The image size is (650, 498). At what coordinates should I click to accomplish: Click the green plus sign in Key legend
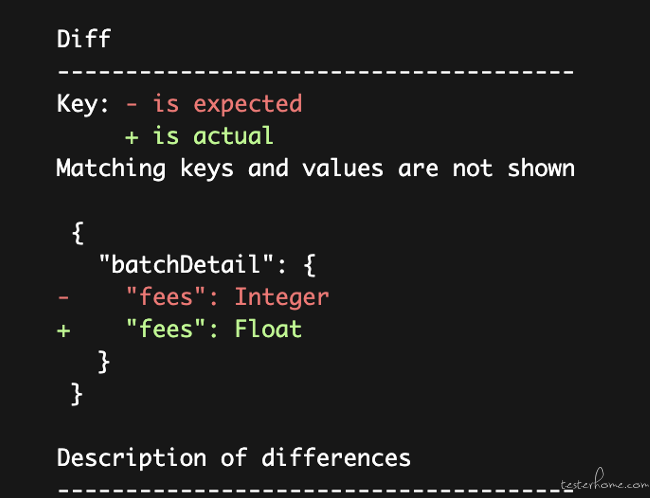pos(131,137)
